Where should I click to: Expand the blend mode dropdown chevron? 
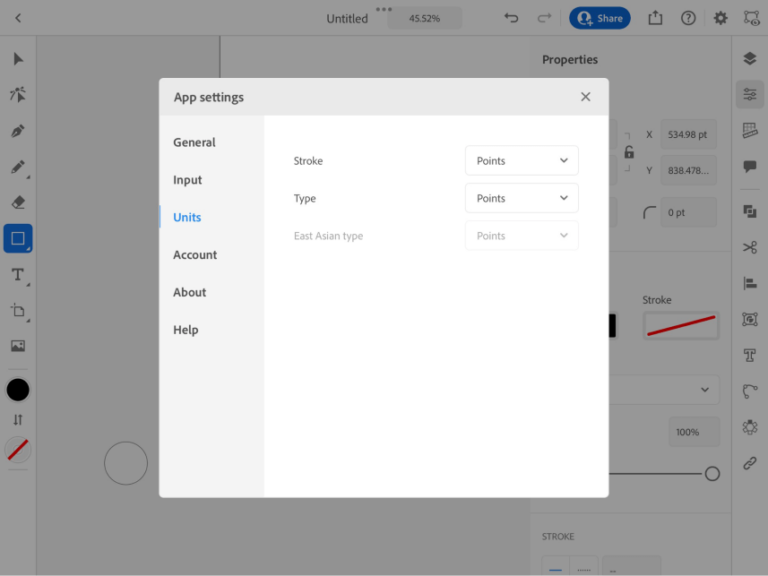pos(705,390)
